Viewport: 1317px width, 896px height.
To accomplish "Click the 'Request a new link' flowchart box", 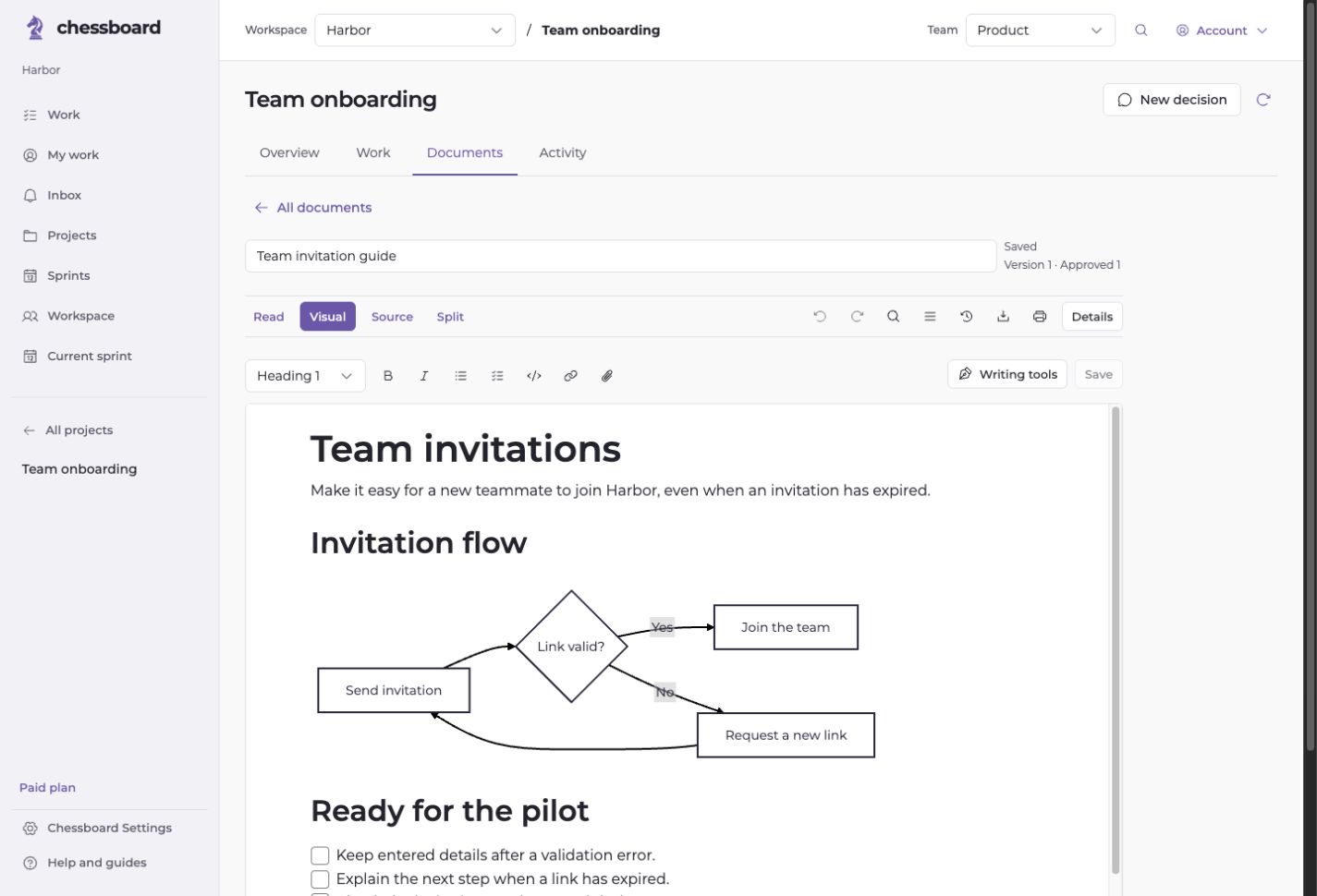I will pos(787,735).
